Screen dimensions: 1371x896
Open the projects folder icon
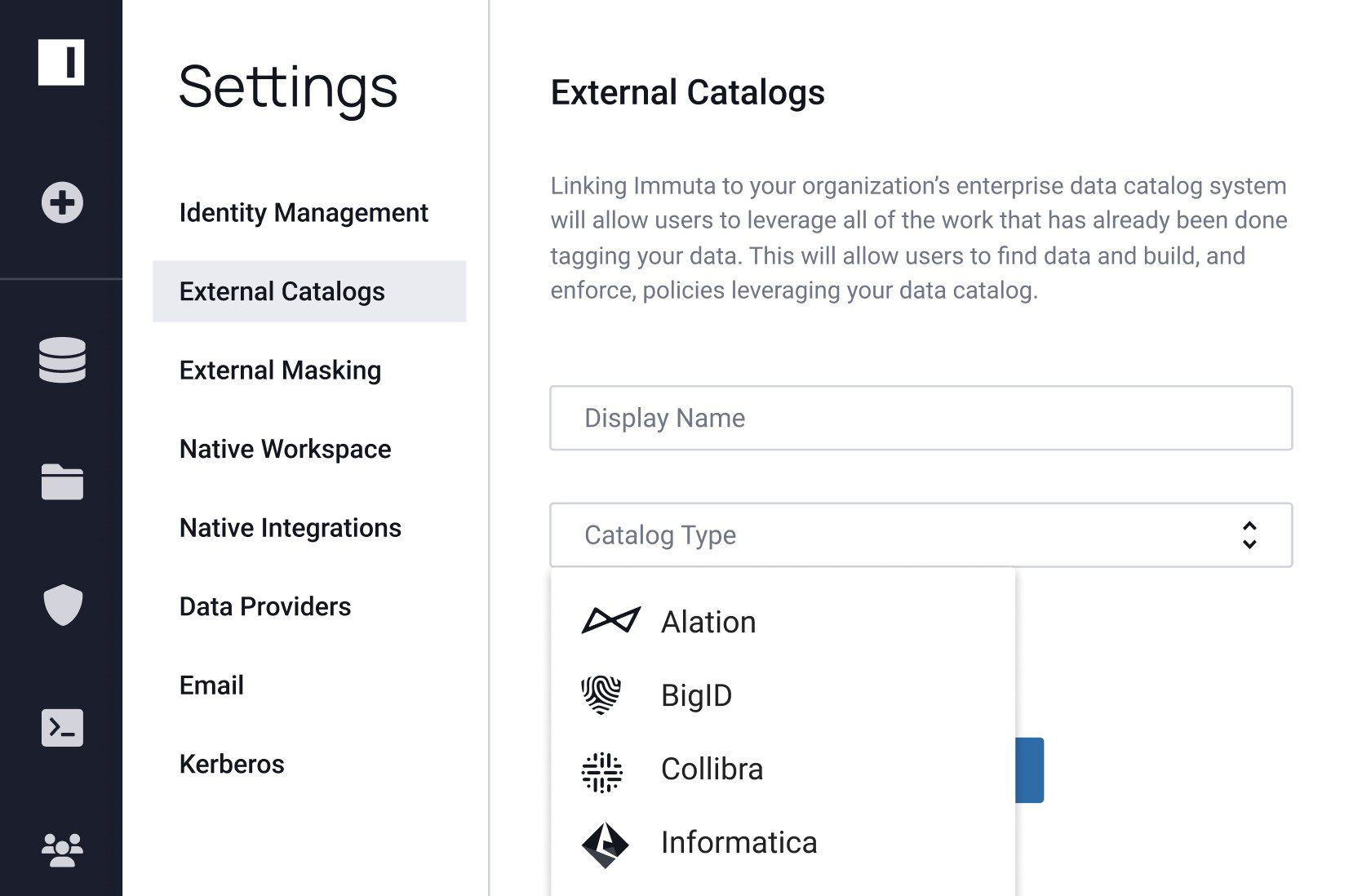[x=62, y=481]
